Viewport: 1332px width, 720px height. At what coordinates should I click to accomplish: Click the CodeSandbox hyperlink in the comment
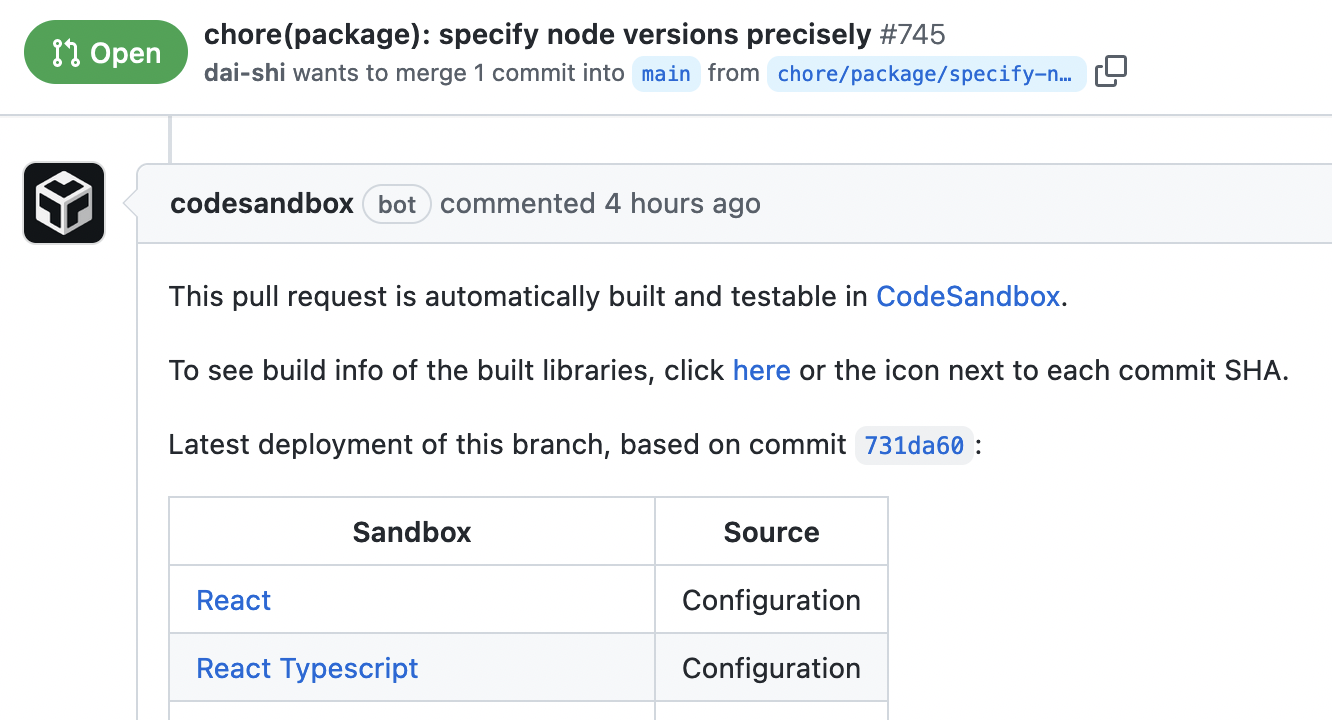coord(967,296)
